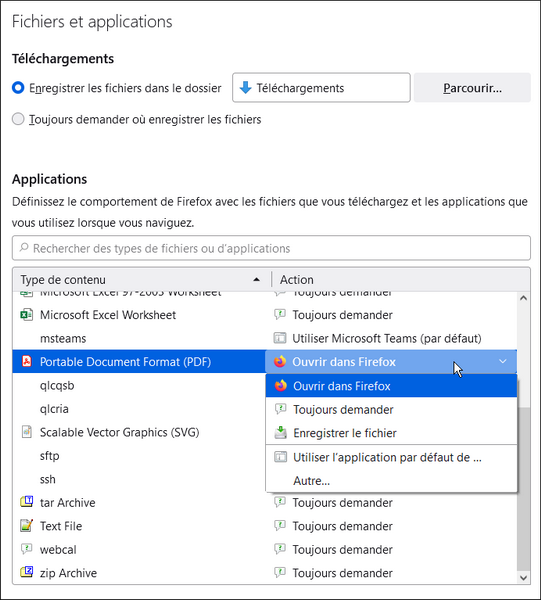This screenshot has height=600, width=541.
Task: Click the PDF icon in Portable Document Format row
Action: pyautogui.click(x=26, y=361)
